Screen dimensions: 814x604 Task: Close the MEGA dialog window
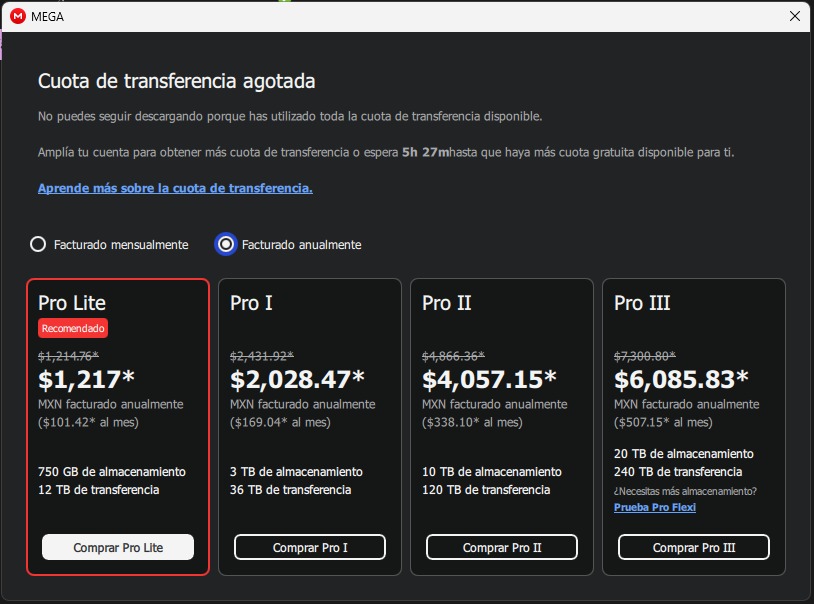[794, 16]
